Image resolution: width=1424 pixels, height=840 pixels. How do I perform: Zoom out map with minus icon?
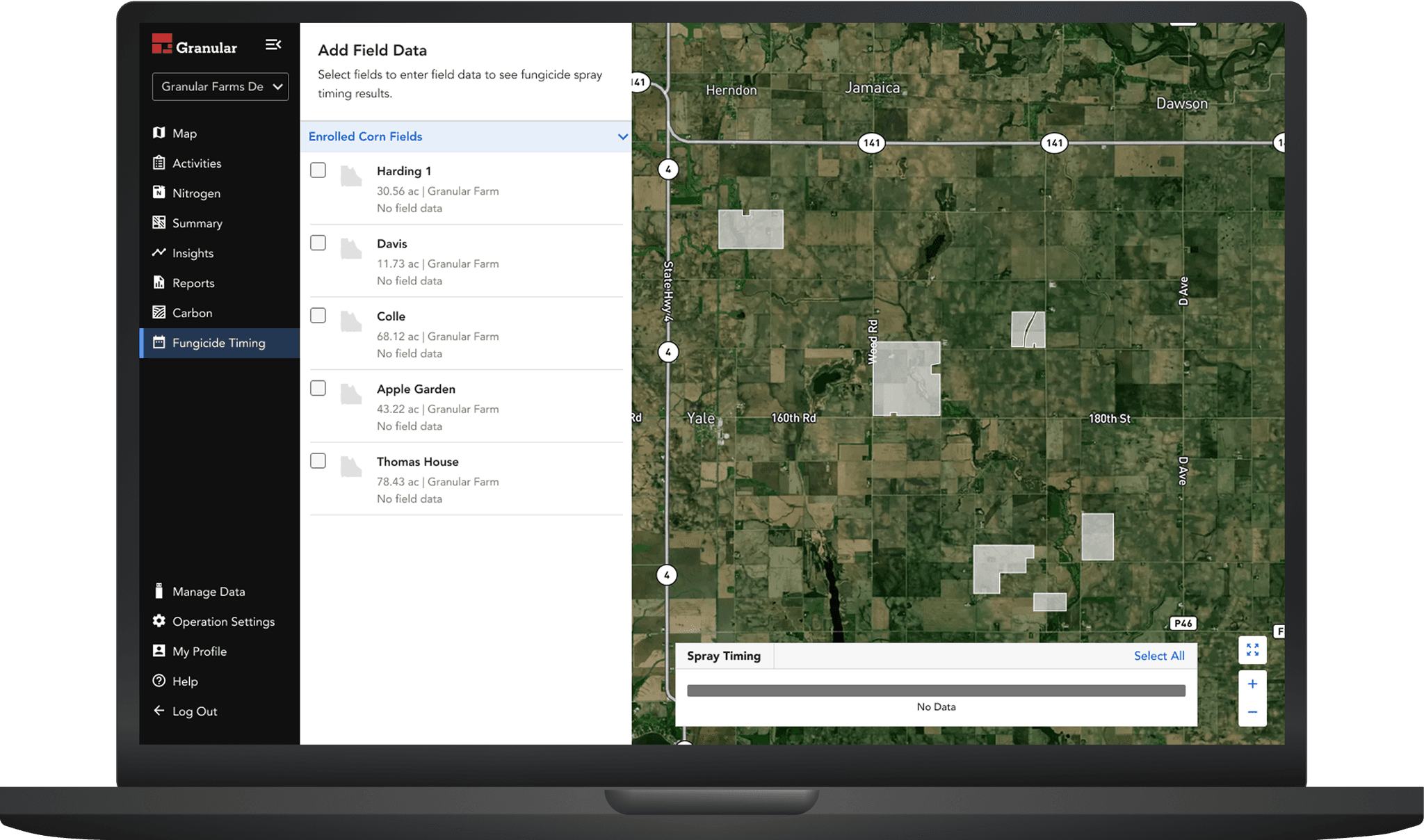pos(1252,712)
